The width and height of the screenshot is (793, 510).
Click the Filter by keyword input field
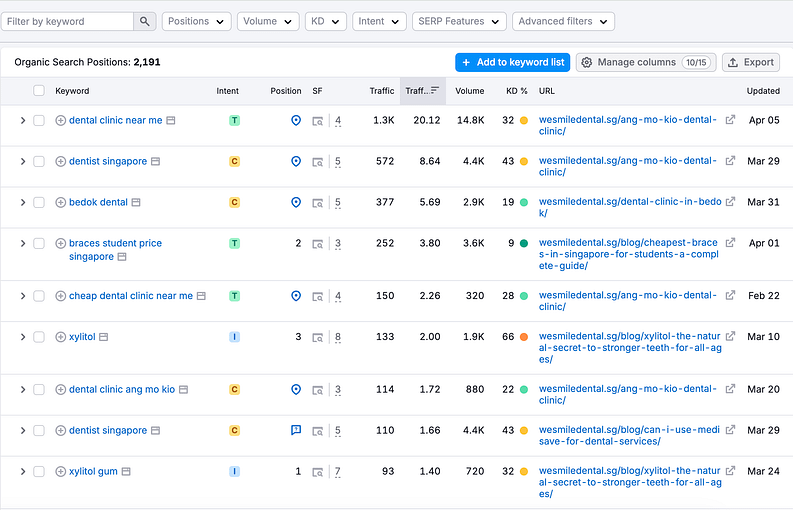[66, 21]
